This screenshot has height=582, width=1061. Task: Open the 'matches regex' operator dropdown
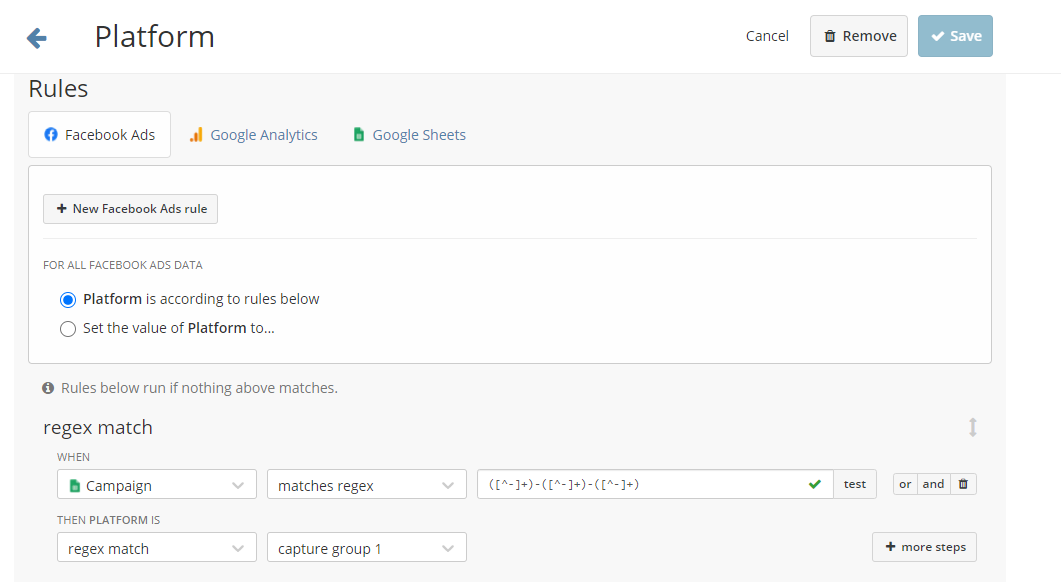point(366,483)
